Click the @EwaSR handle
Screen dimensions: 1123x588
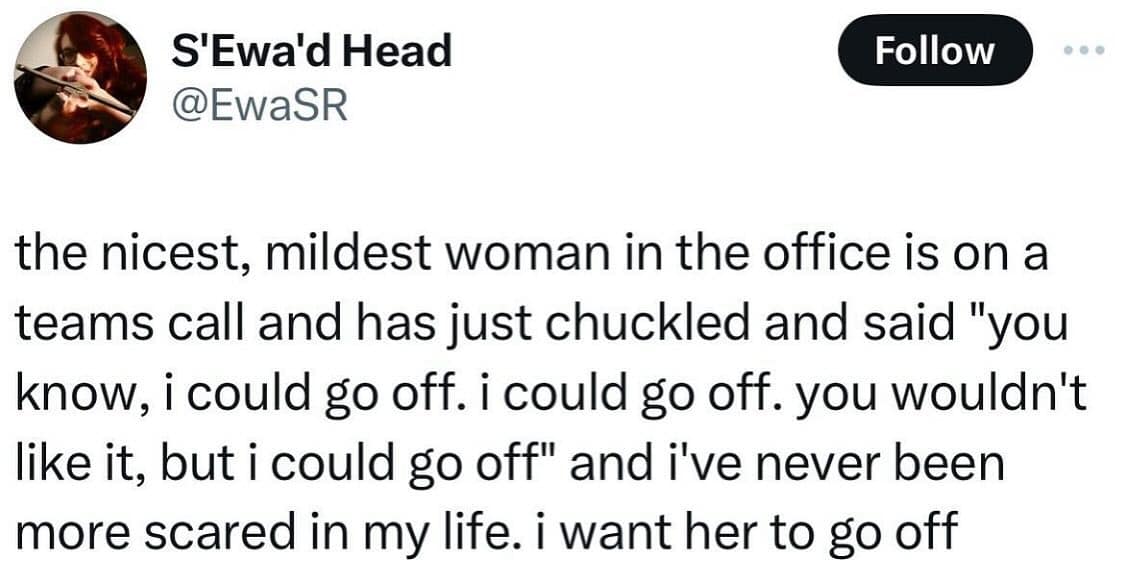point(259,104)
